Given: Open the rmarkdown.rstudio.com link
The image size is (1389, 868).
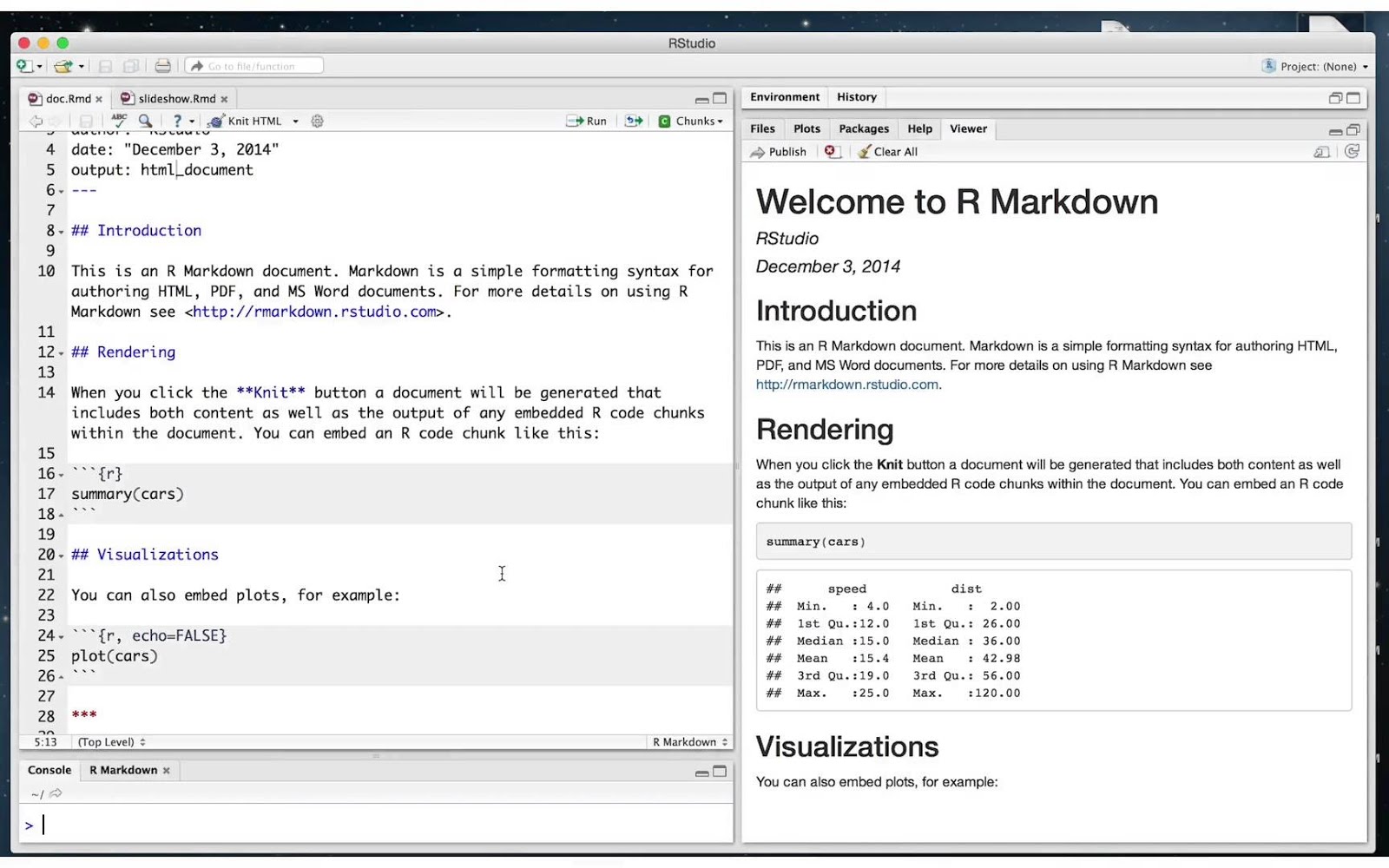Looking at the screenshot, I should point(848,384).
